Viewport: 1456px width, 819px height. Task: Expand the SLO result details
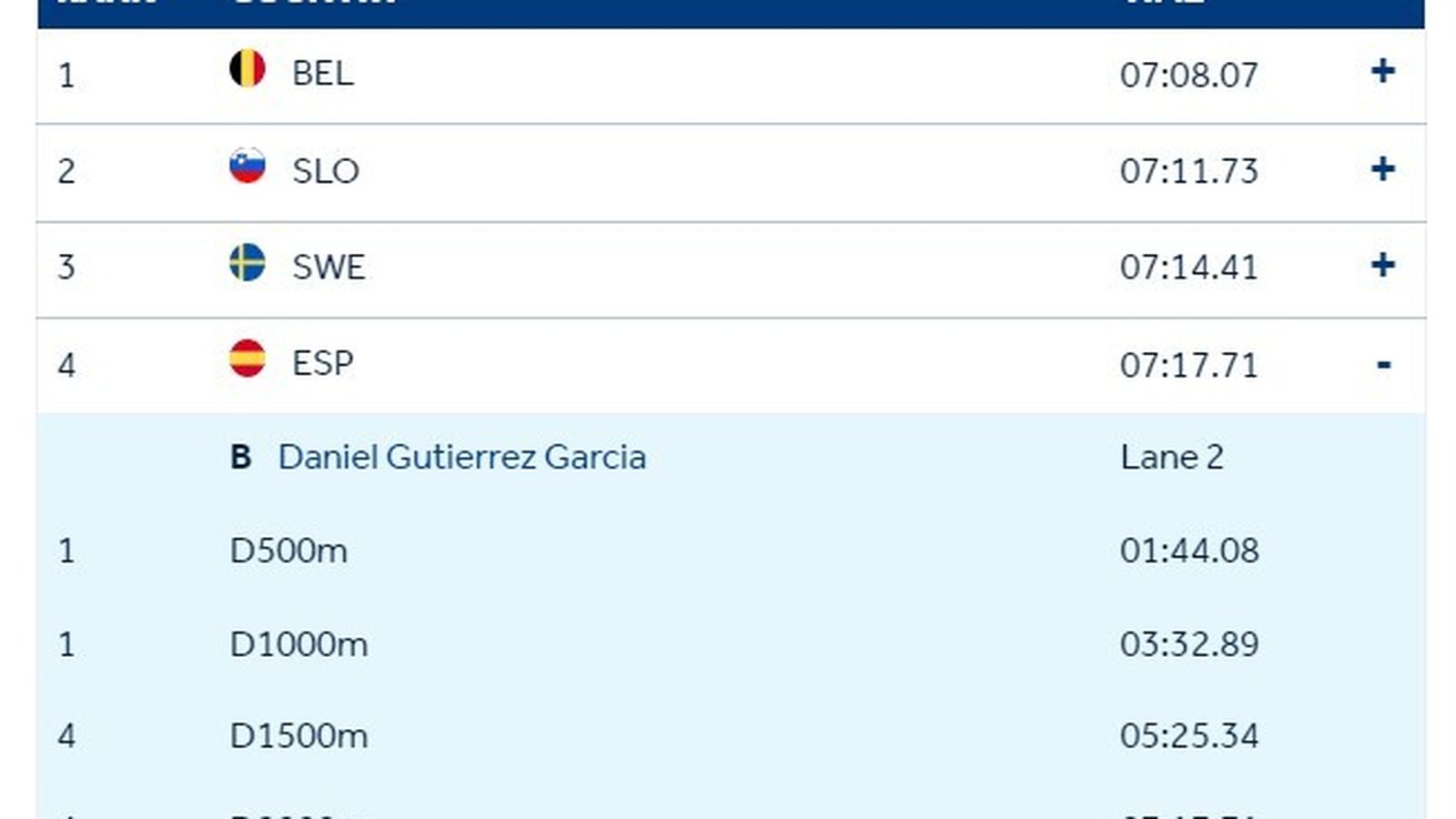coord(1382,169)
